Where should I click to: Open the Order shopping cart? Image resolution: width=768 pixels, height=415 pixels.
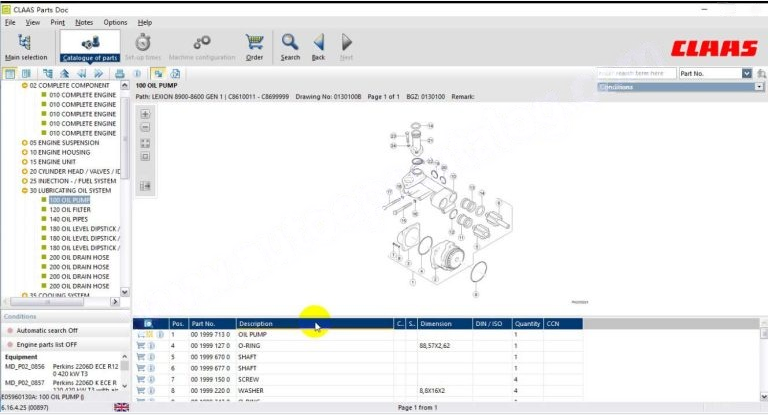[x=254, y=46]
